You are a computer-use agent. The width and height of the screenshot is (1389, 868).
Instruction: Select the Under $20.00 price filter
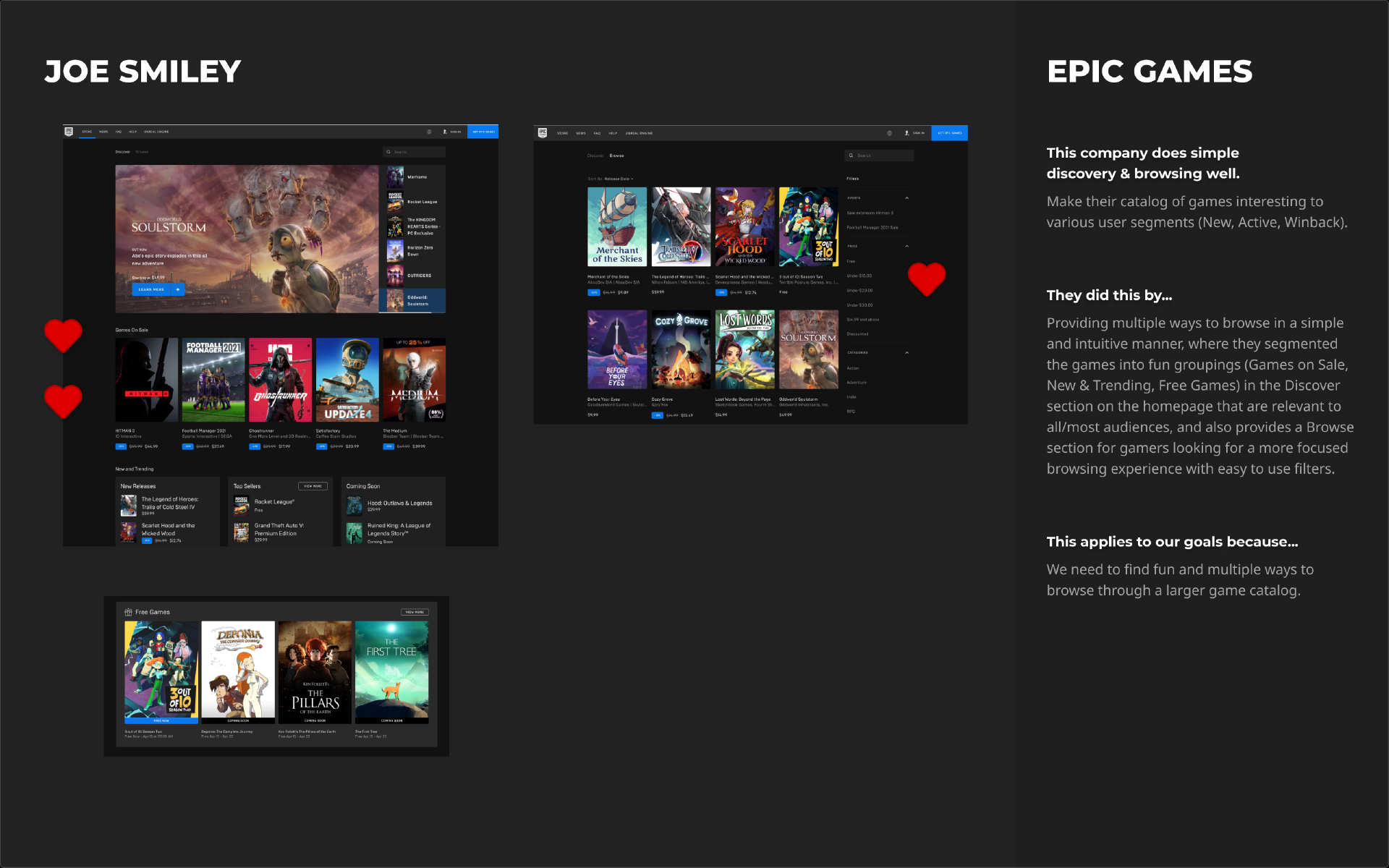click(x=859, y=290)
